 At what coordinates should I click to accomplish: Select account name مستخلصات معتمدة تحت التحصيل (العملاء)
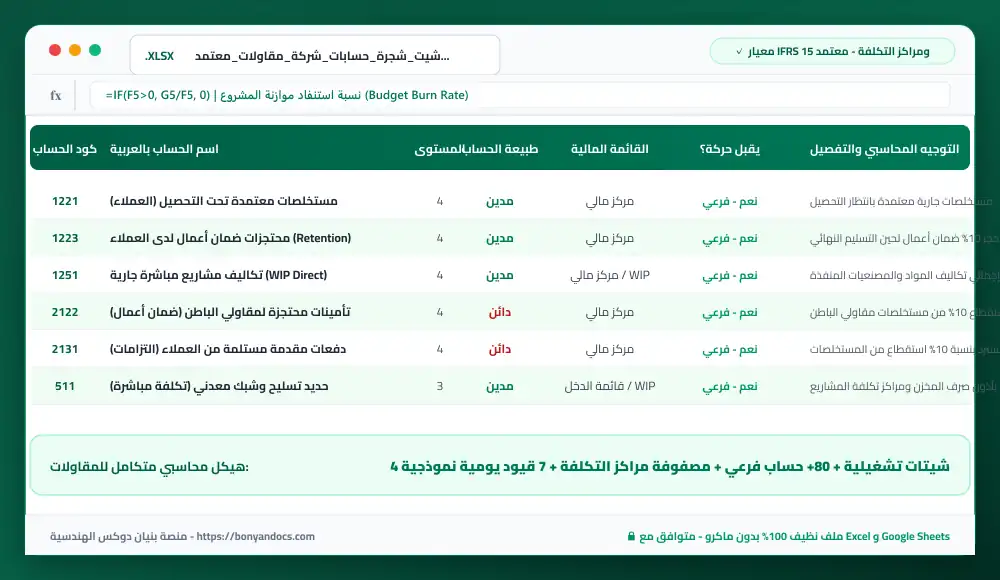click(x=224, y=201)
